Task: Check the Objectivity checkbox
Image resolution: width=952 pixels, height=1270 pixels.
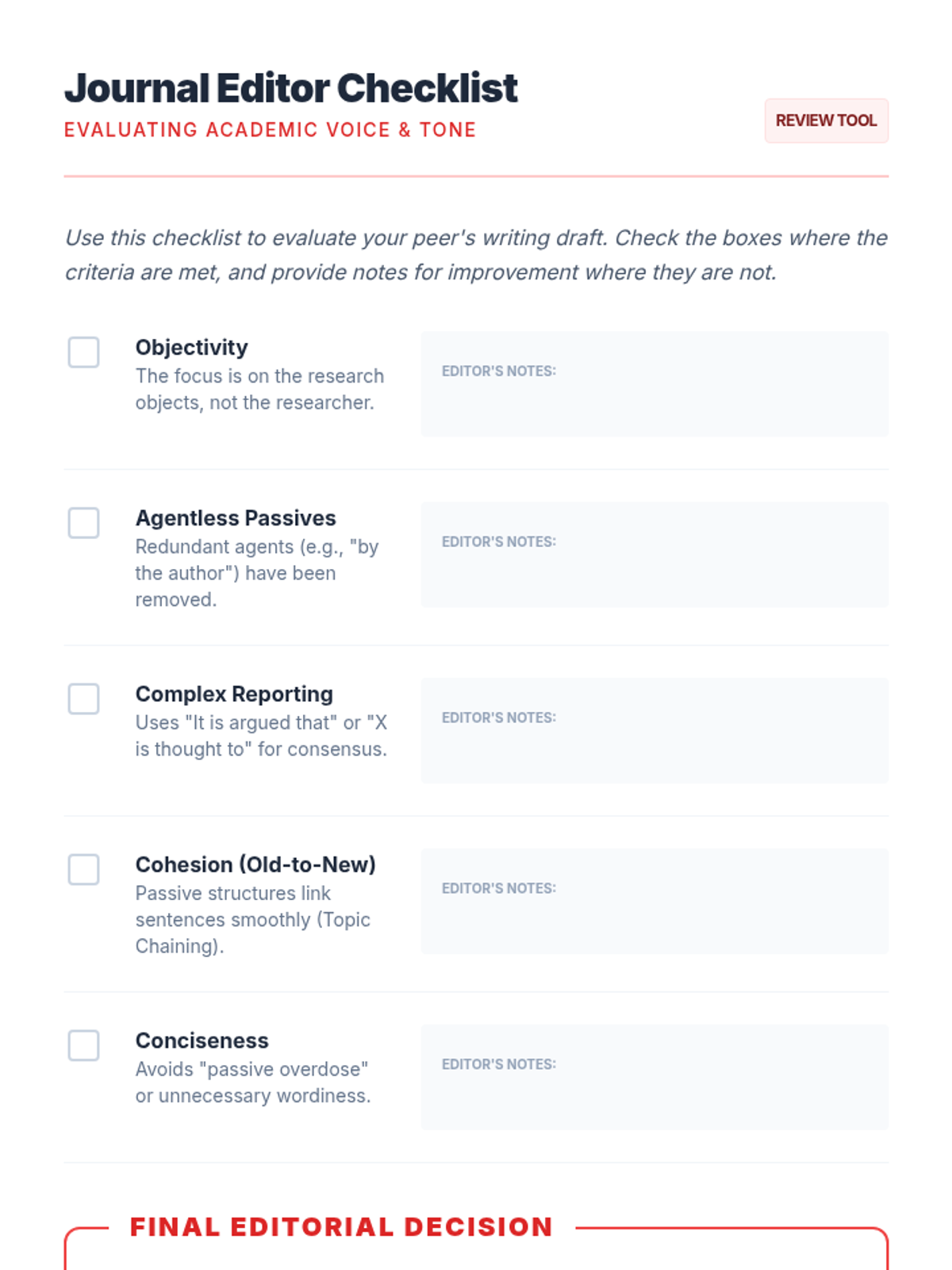Action: coord(83,352)
